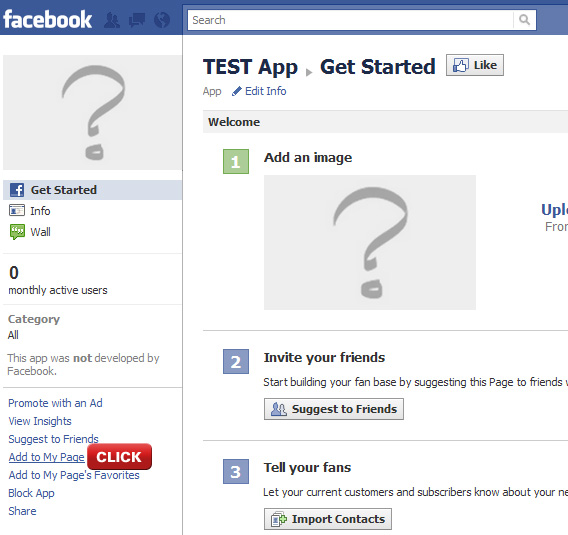Click inside the Search input field
This screenshot has width=568, height=535.
click(x=350, y=20)
